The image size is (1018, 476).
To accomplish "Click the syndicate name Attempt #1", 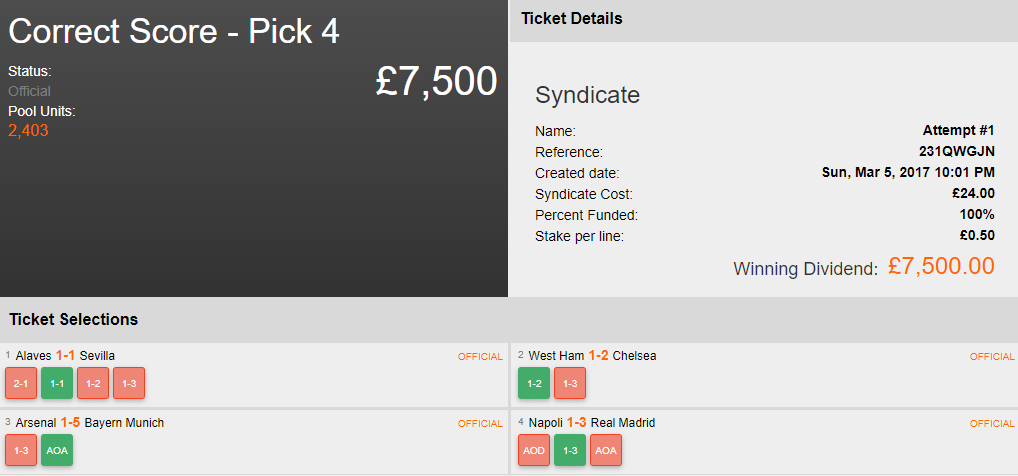I will (x=958, y=131).
